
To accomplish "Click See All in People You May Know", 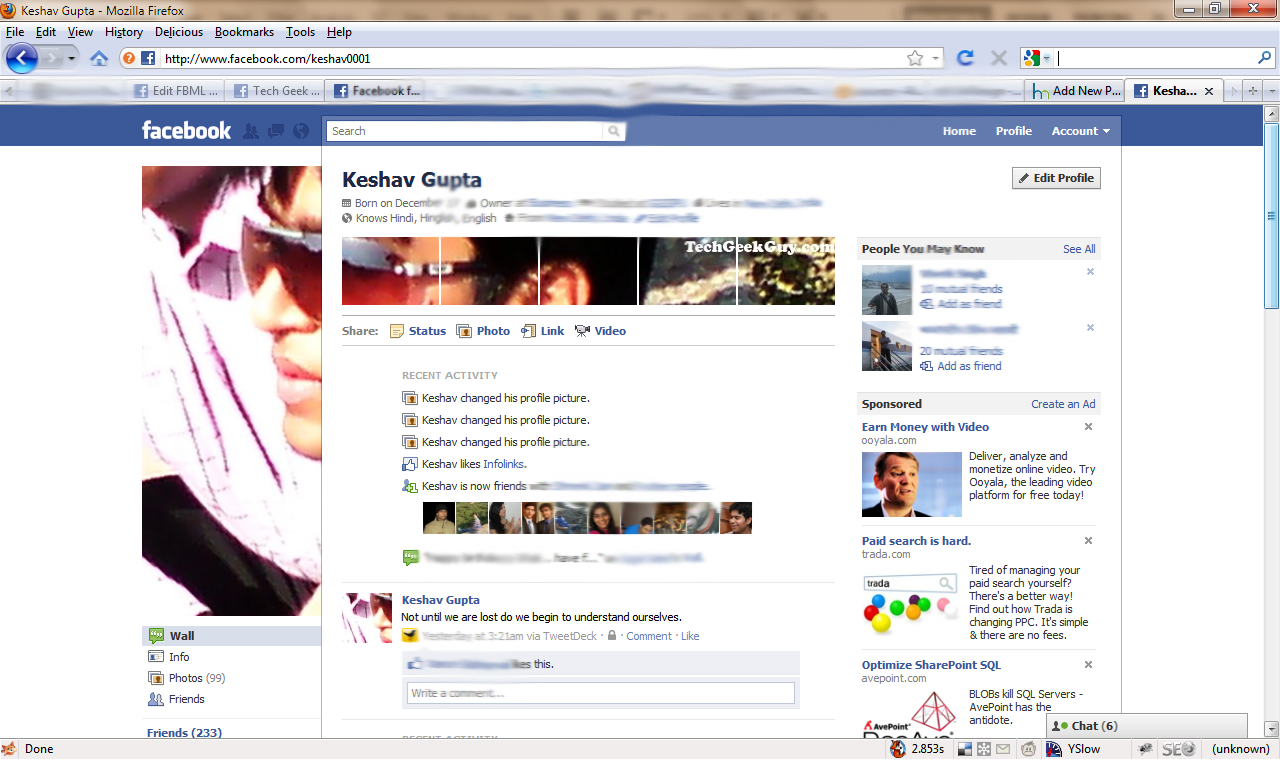I will (1079, 249).
